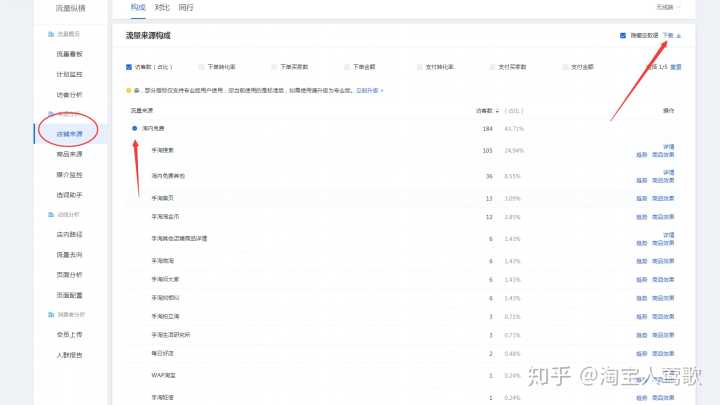The width and height of the screenshot is (720, 405).
Task: Click the 每日好店 source name
Action: (163, 354)
